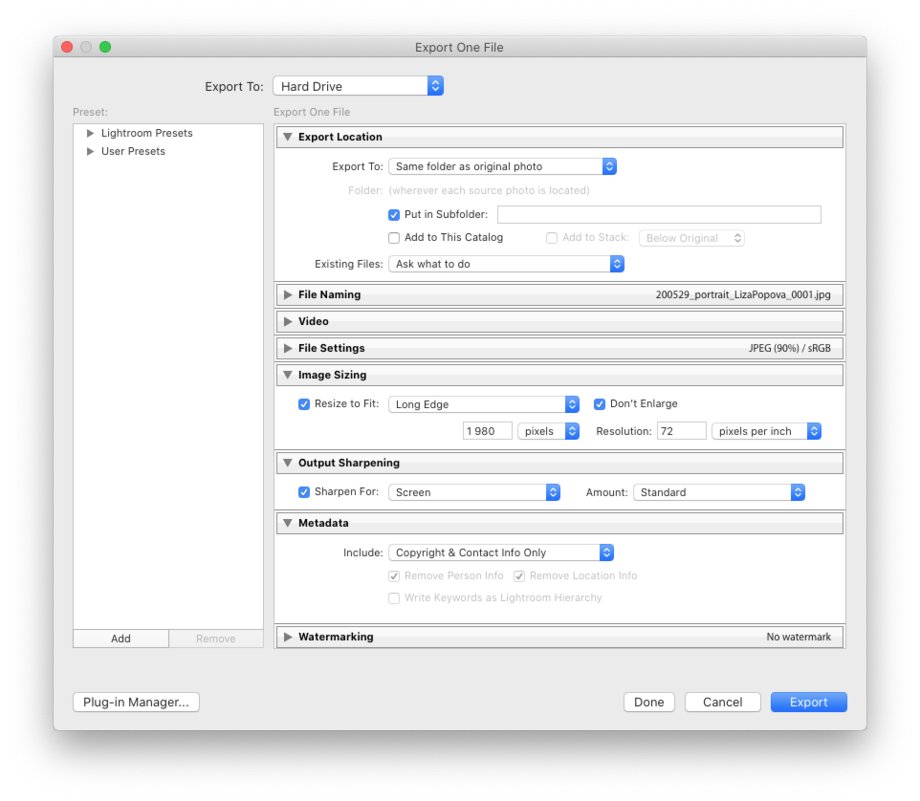Image resolution: width=920 pixels, height=801 pixels.
Task: Enable Add to This Catalog checkbox
Action: [x=394, y=238]
